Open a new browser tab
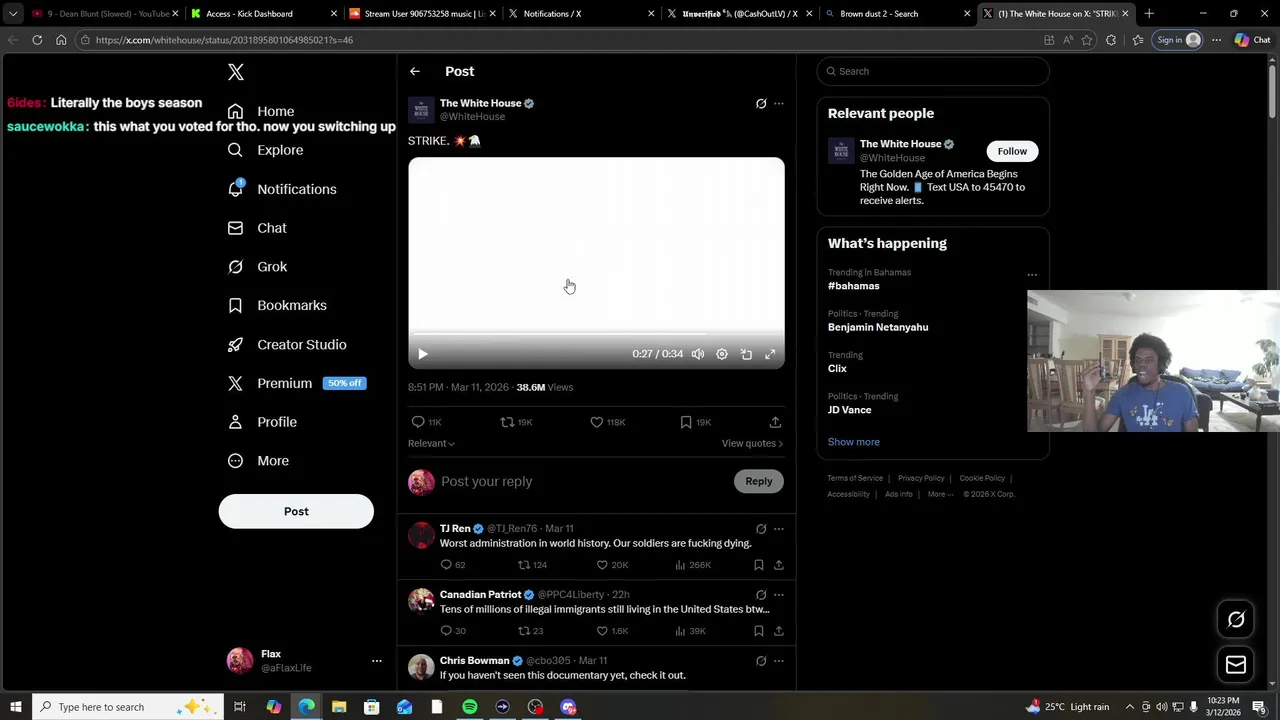 point(1149,14)
